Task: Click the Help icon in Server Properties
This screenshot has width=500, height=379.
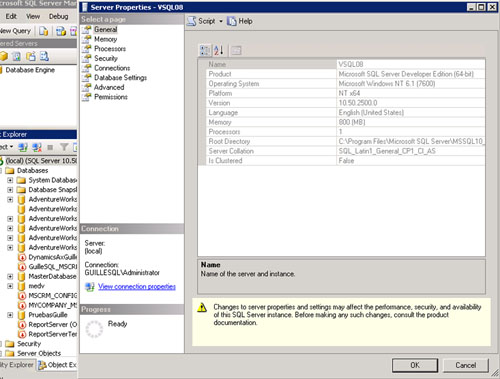Action: [231, 21]
